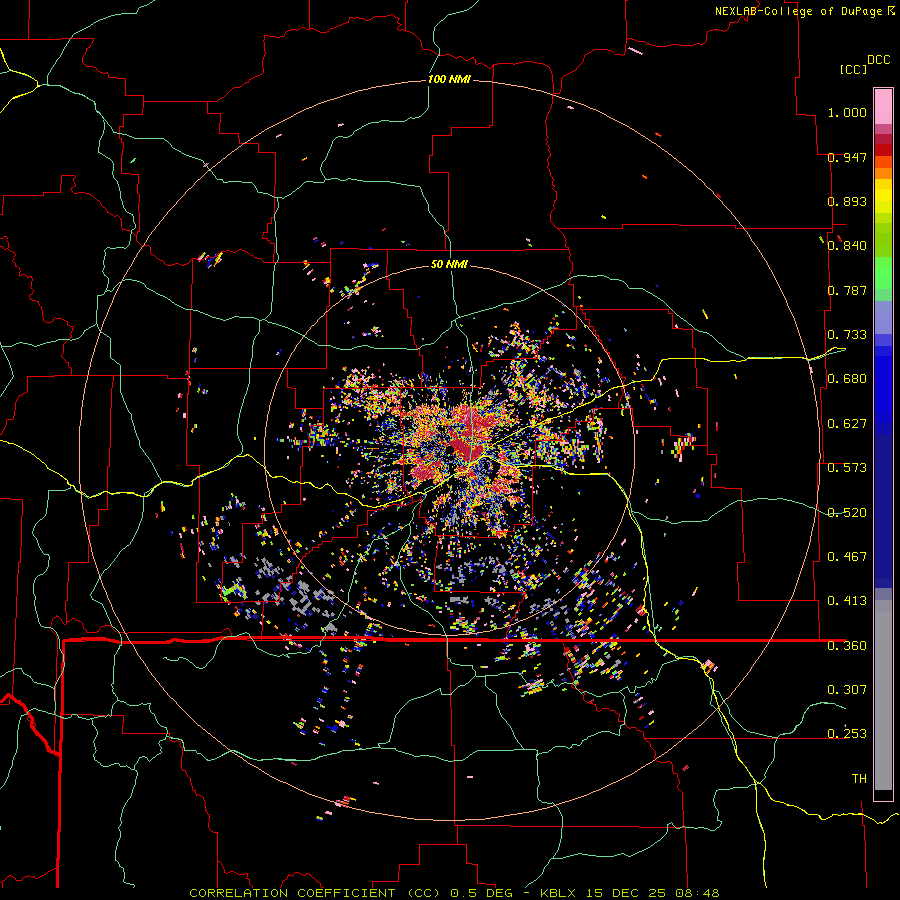Screen dimensions: 900x900
Task: Click the 50 NMI range ring label
Action: point(449,265)
